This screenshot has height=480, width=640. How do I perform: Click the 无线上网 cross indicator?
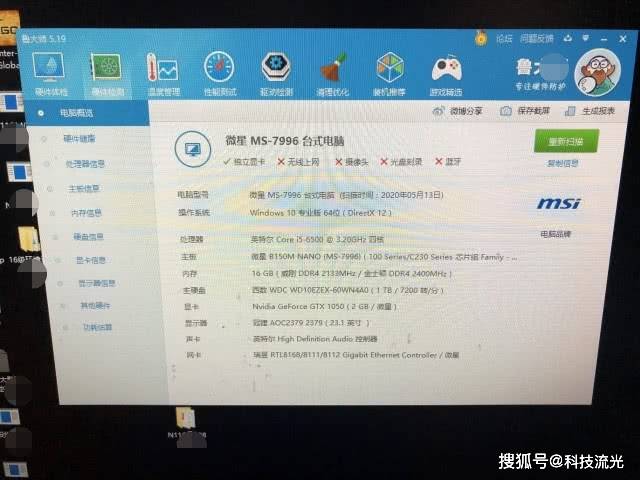pyautogui.click(x=298, y=162)
